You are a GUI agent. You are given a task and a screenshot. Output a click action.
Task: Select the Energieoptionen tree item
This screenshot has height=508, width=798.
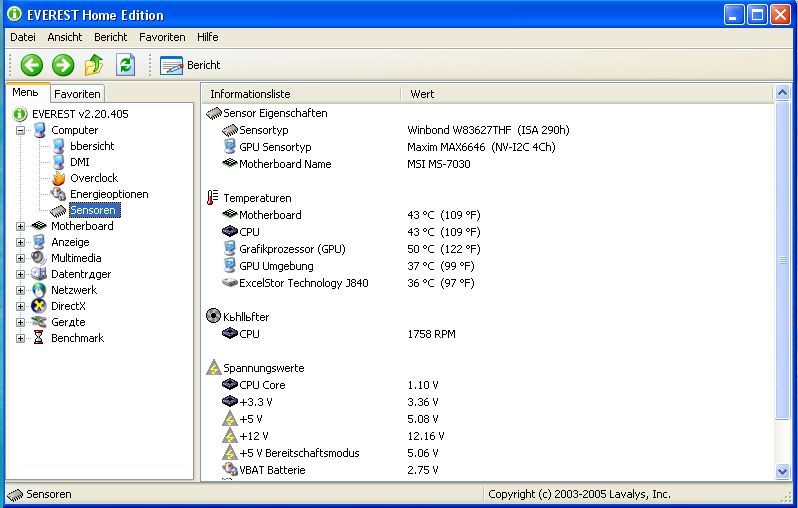point(109,194)
